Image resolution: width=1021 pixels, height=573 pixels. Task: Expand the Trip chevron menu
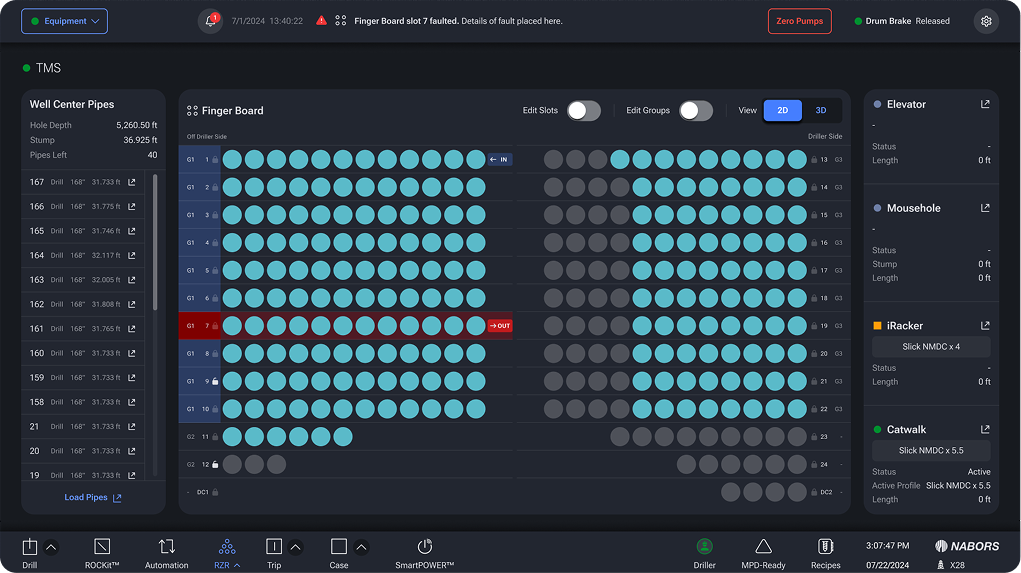click(295, 547)
